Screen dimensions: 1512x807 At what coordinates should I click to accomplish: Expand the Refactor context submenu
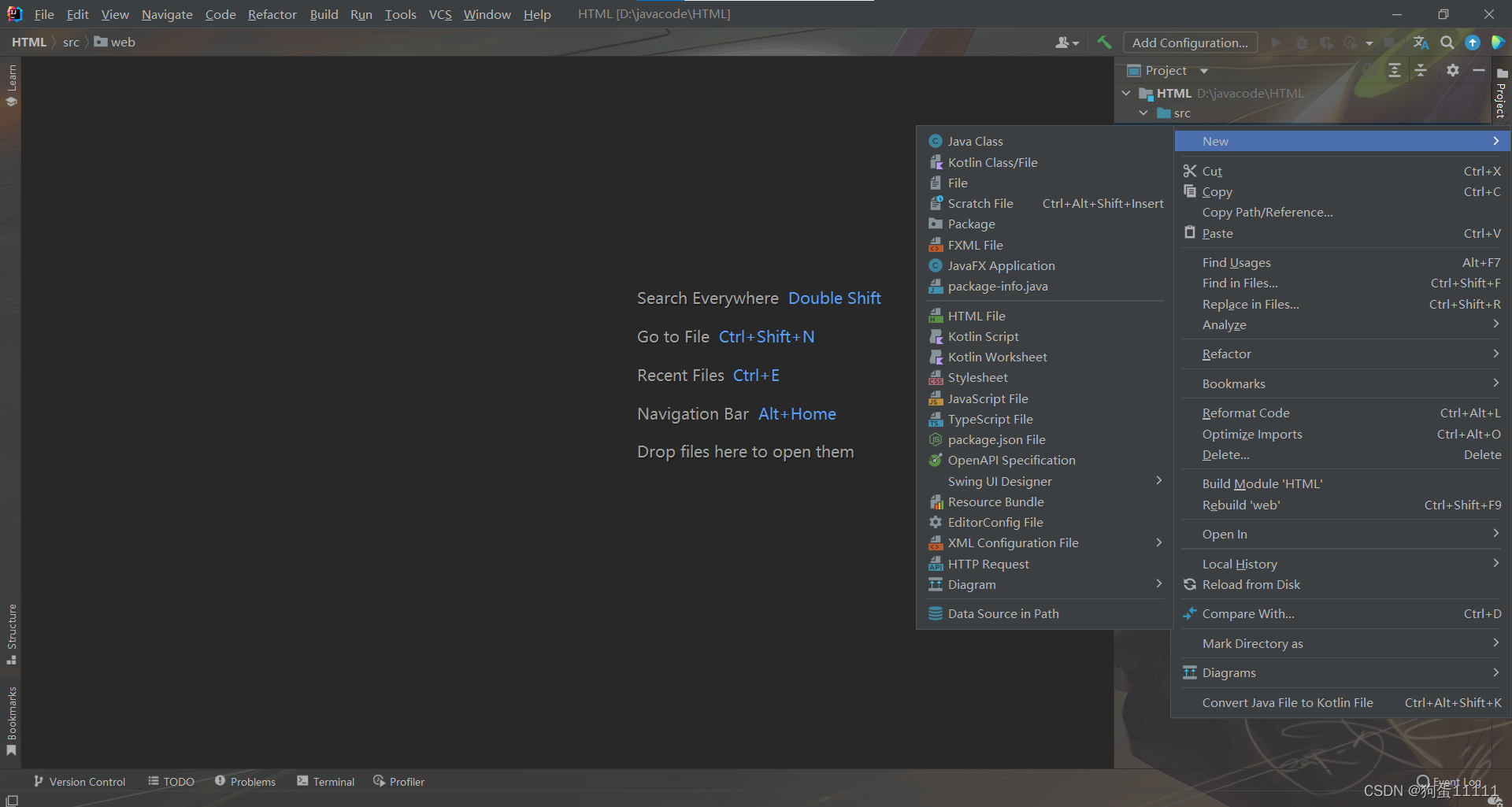coord(1342,354)
